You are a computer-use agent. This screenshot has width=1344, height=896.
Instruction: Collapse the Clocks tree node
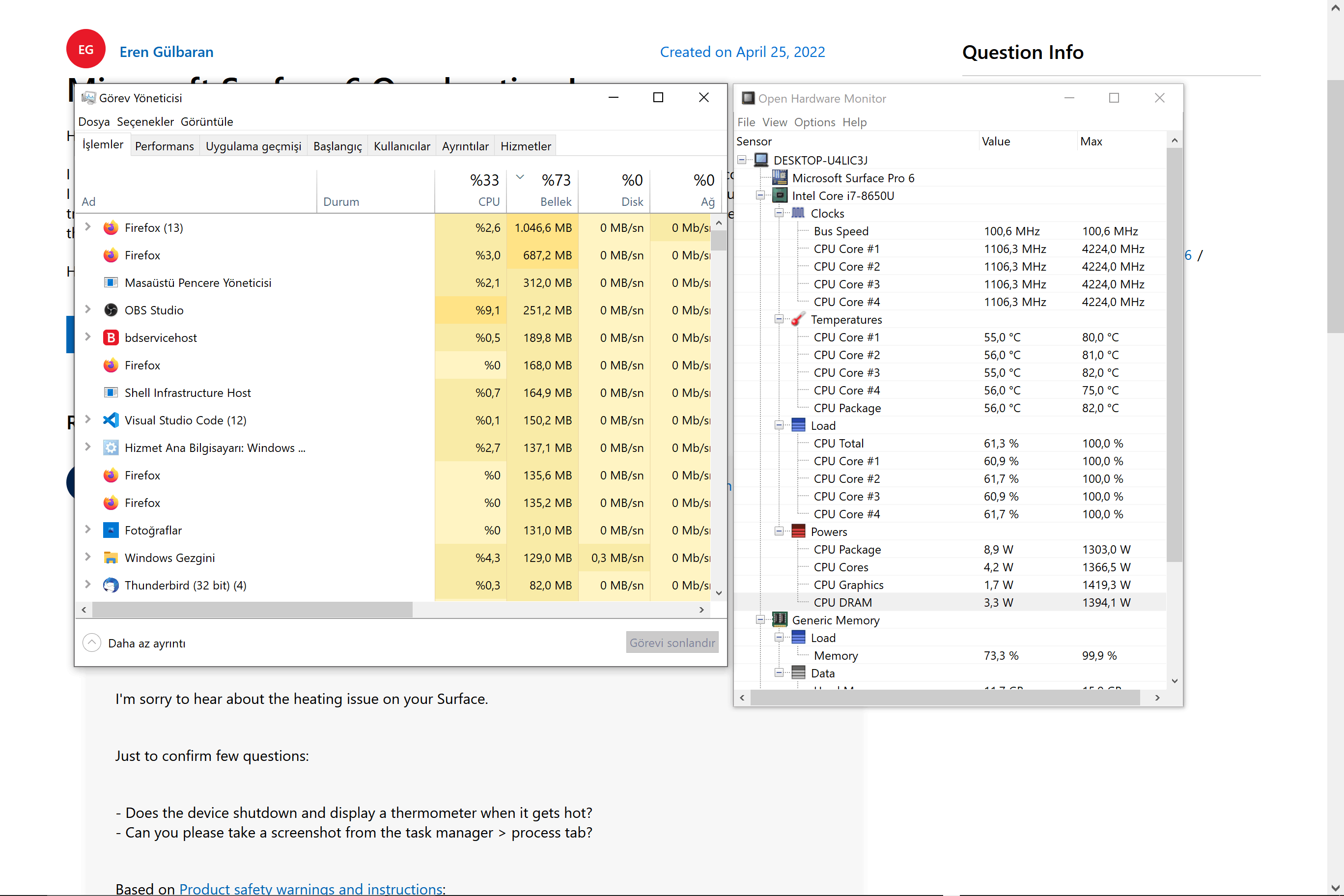(x=779, y=213)
